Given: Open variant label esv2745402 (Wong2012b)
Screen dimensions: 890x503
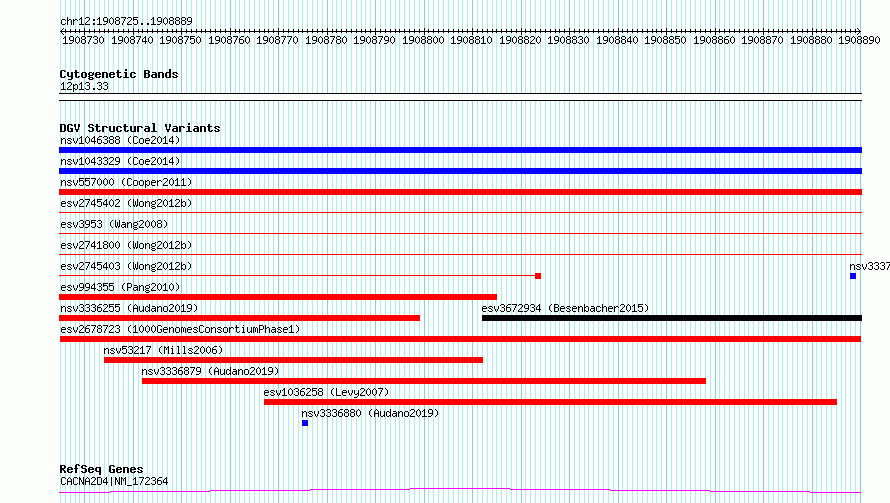Looking at the screenshot, I should click(x=126, y=203).
